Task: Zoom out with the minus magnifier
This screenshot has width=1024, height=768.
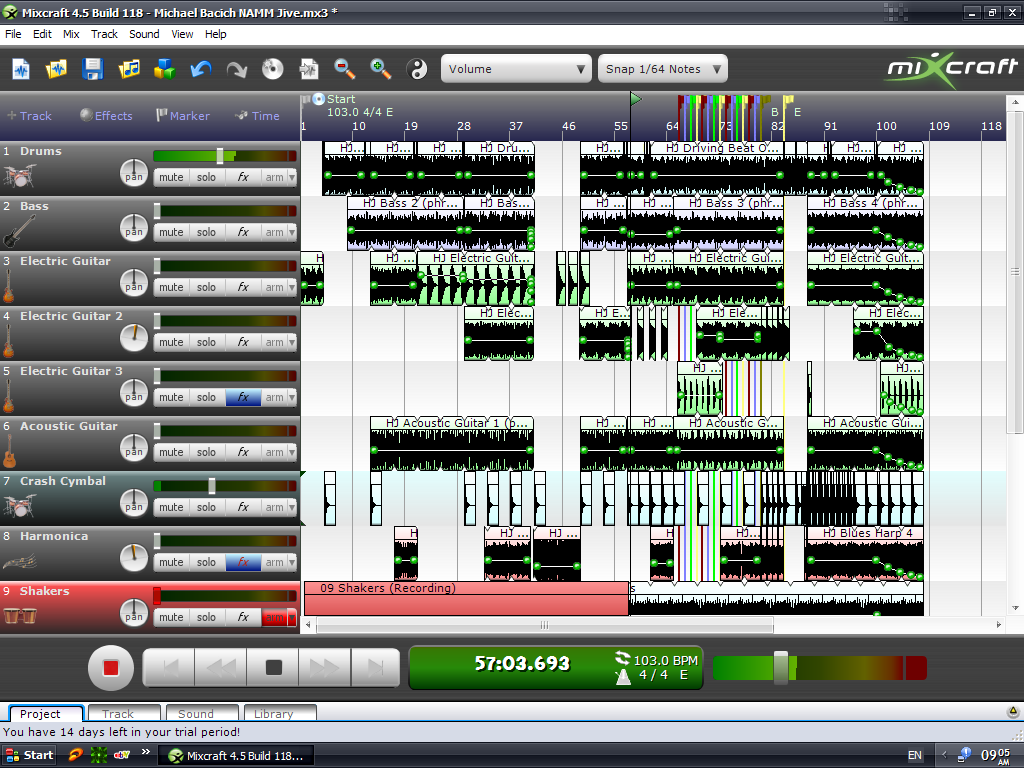Action: 344,69
